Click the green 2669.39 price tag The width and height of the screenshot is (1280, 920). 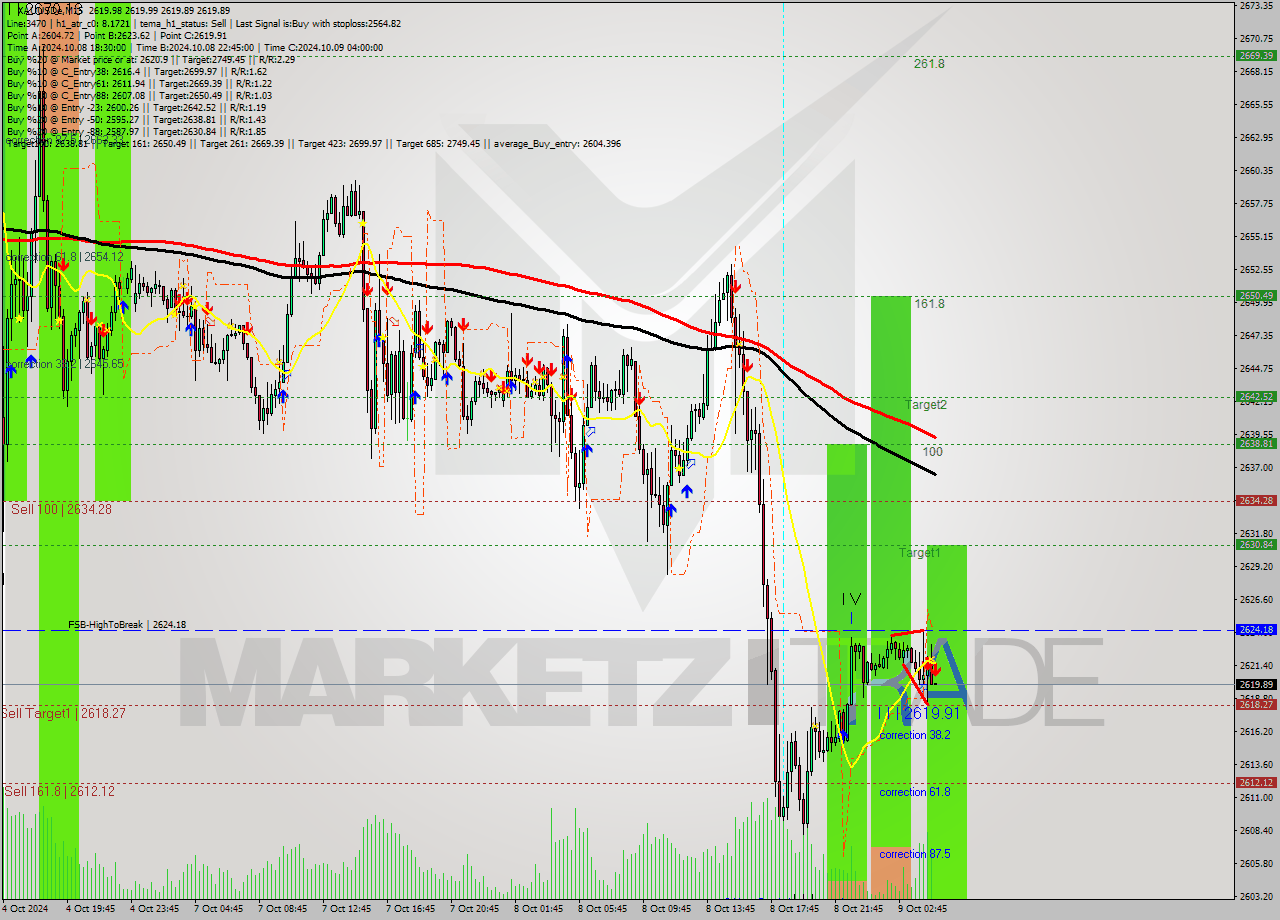click(x=1256, y=55)
